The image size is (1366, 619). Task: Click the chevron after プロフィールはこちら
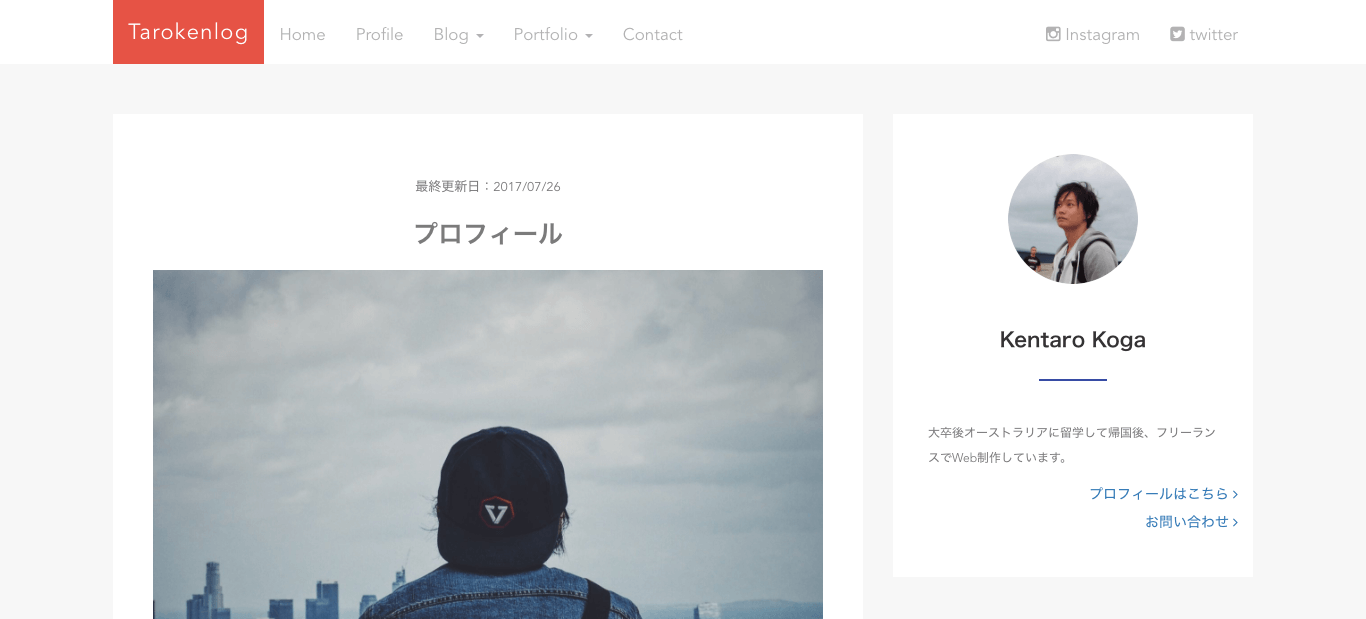(x=1235, y=494)
